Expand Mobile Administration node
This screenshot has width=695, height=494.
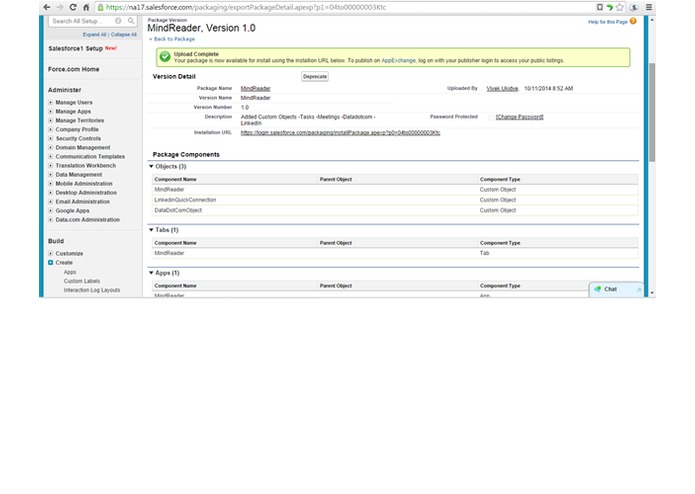pyautogui.click(x=51, y=183)
